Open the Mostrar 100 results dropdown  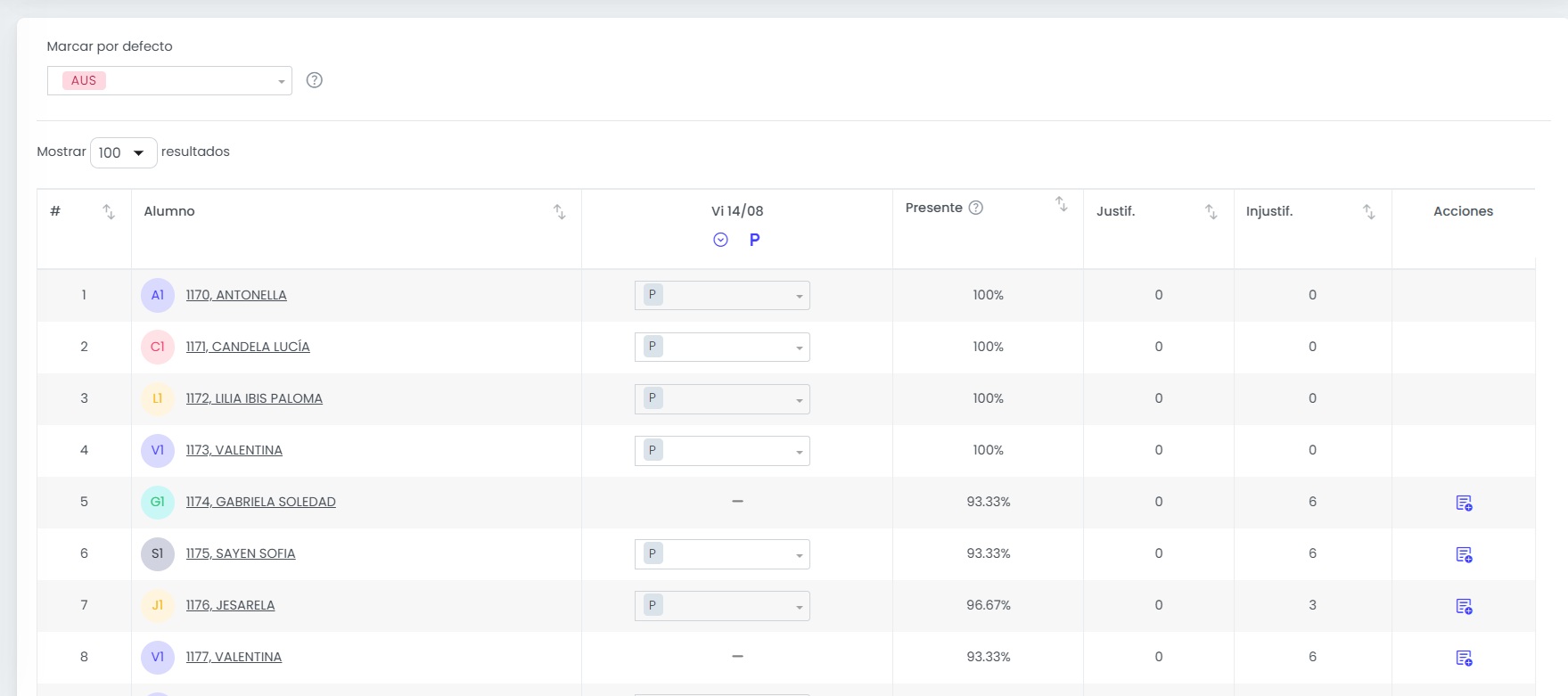(x=123, y=152)
